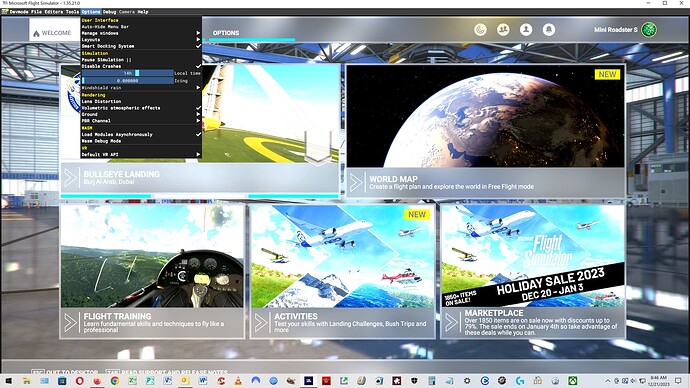Open the friends group icon
Image resolution: width=690 pixels, height=388 pixels.
pos(503,30)
